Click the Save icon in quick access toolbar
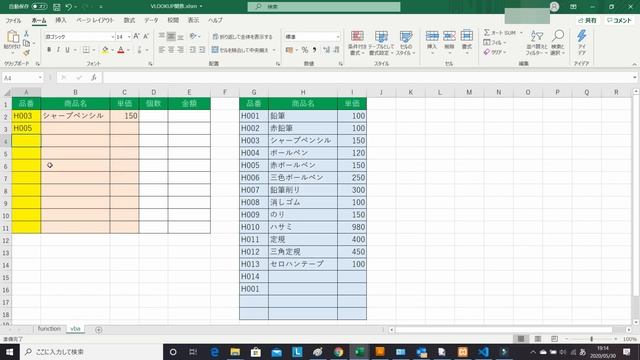Image resolution: width=640 pixels, height=360 pixels. [57, 7]
